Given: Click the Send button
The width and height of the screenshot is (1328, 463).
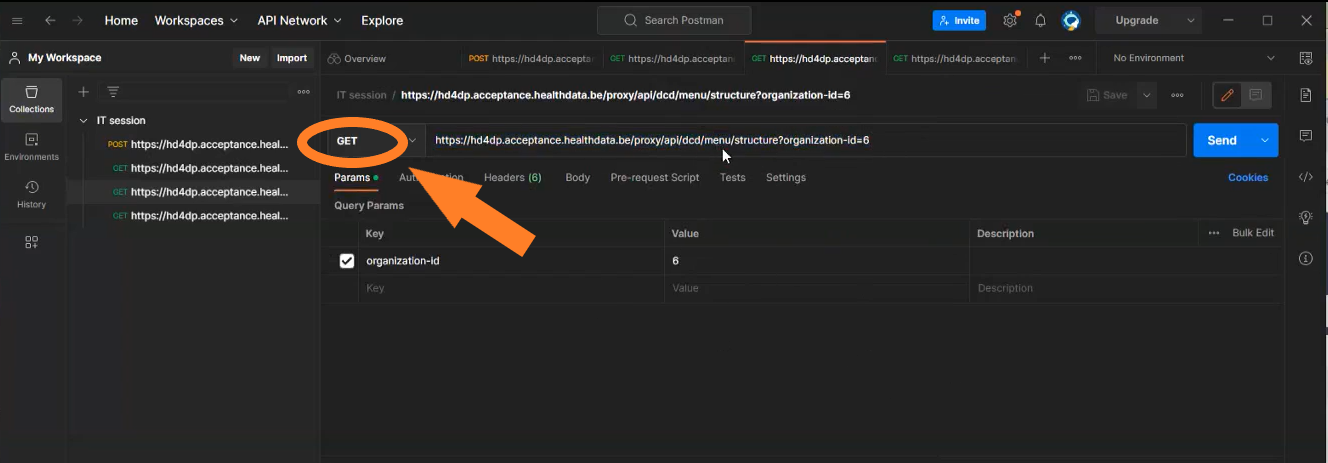Looking at the screenshot, I should coord(1222,141).
